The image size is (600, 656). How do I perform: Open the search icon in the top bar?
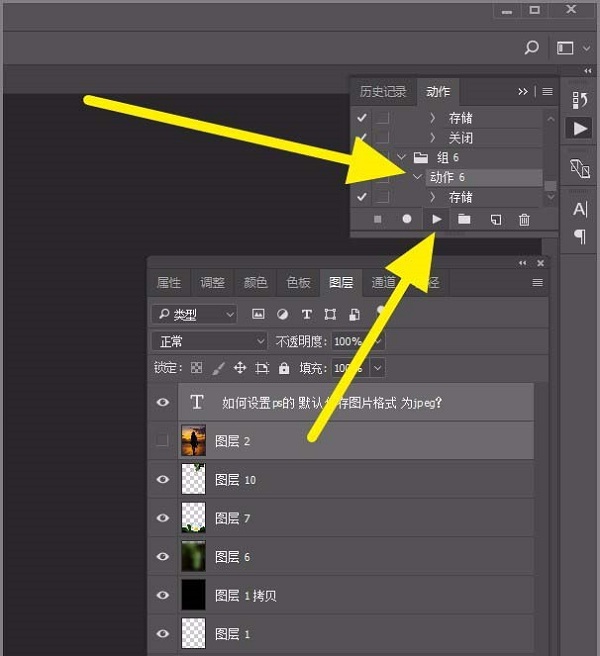531,48
